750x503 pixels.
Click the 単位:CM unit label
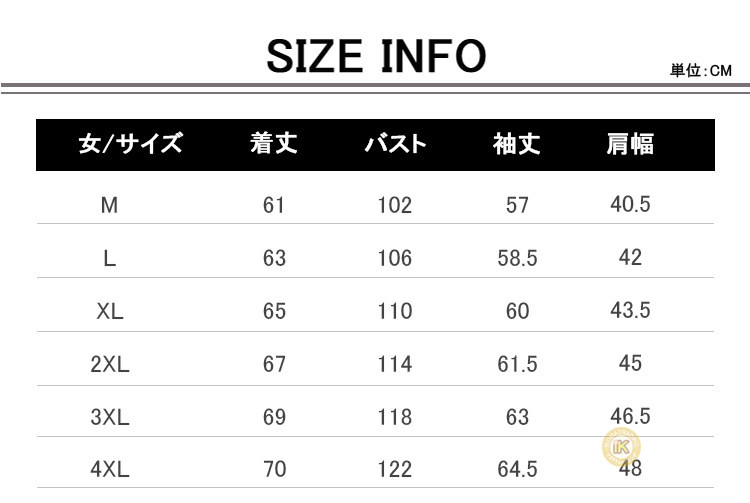pos(701,71)
